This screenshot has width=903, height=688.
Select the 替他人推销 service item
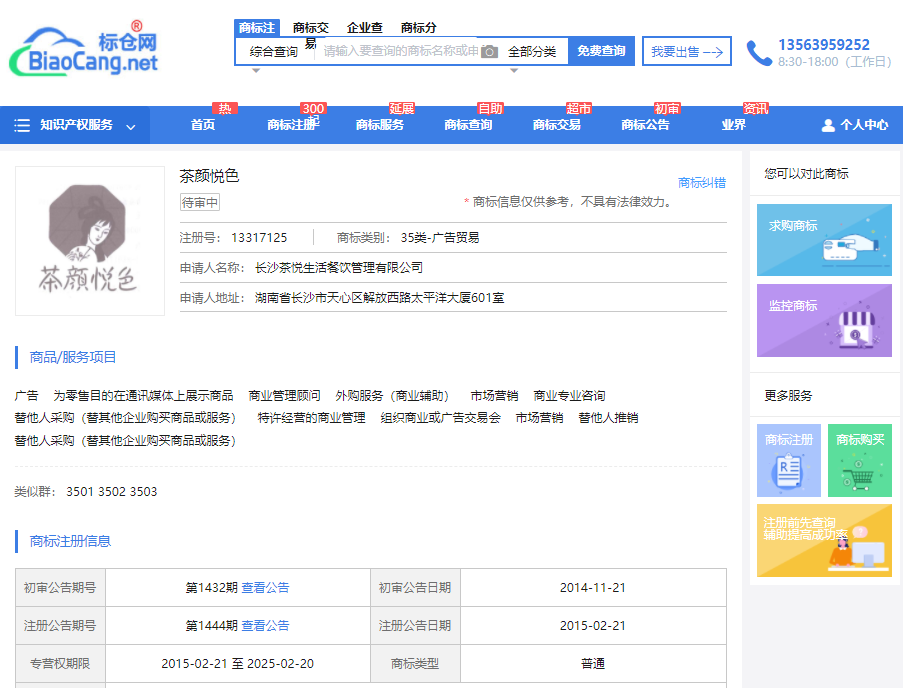(608, 418)
